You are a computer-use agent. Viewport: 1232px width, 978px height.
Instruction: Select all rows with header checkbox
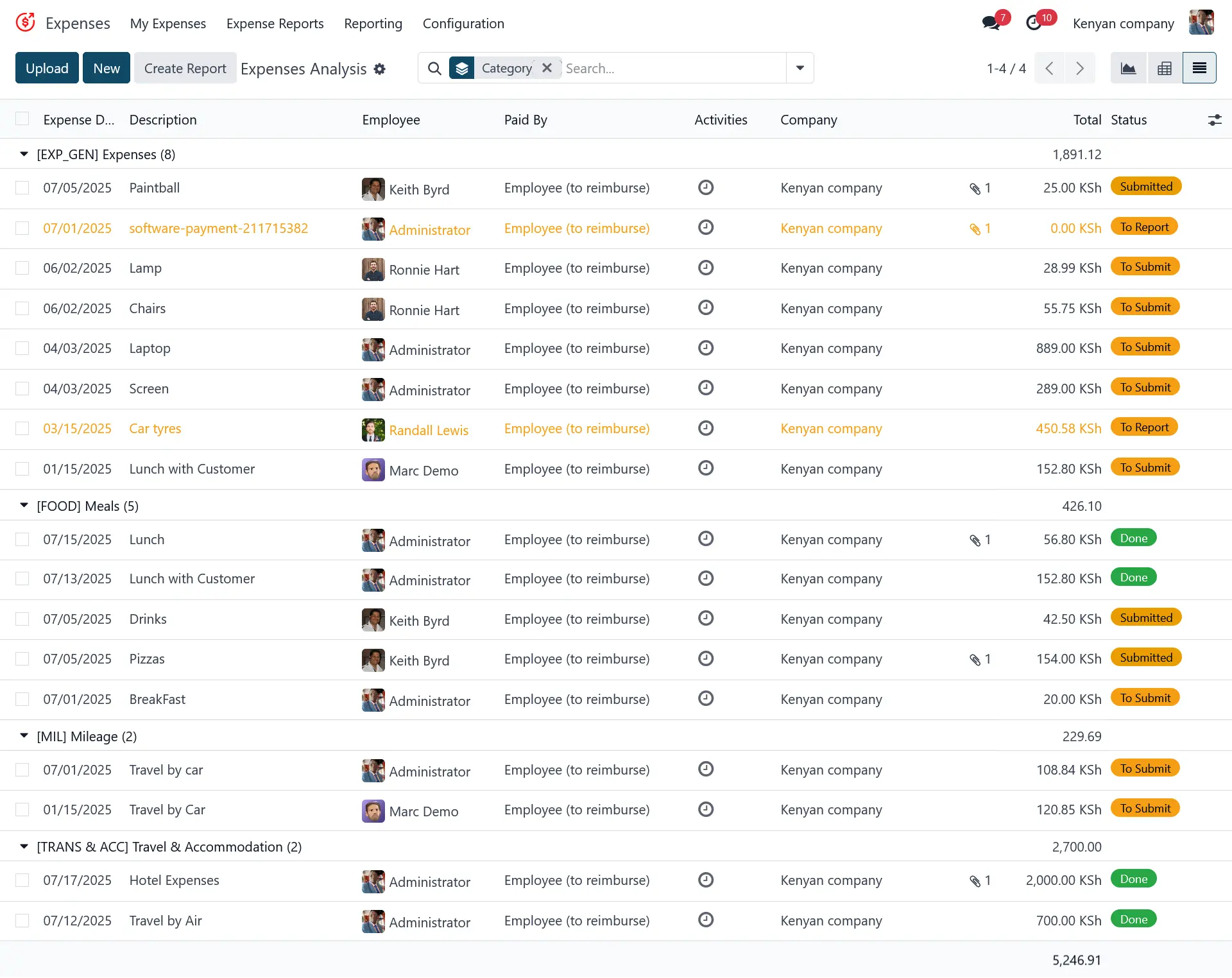click(x=22, y=119)
